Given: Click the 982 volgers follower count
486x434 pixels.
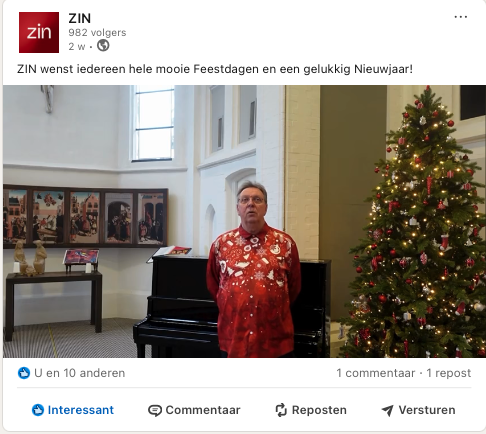Looking at the screenshot, I should [97, 33].
